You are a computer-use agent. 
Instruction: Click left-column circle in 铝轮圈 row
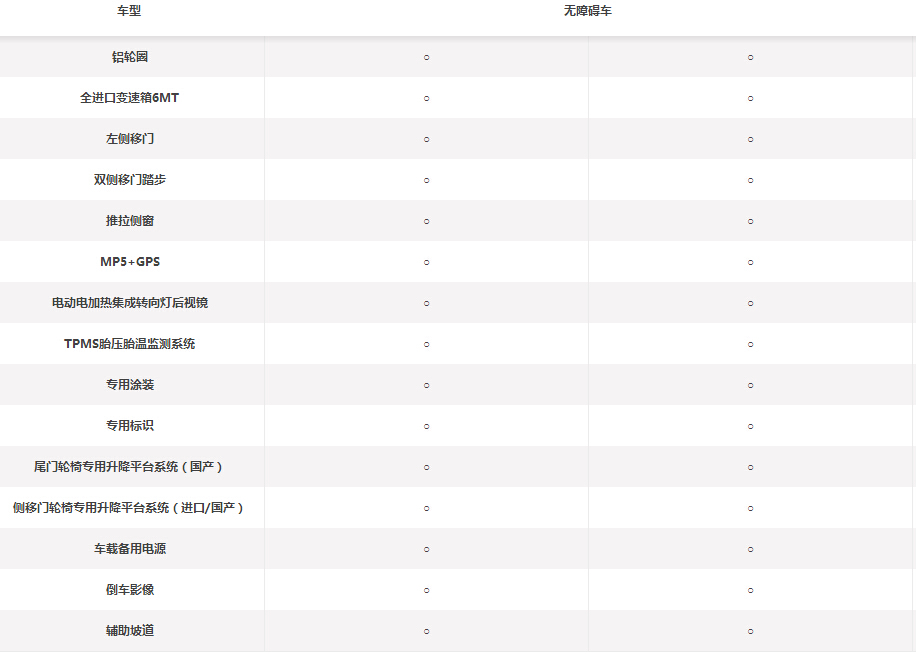pos(426,57)
